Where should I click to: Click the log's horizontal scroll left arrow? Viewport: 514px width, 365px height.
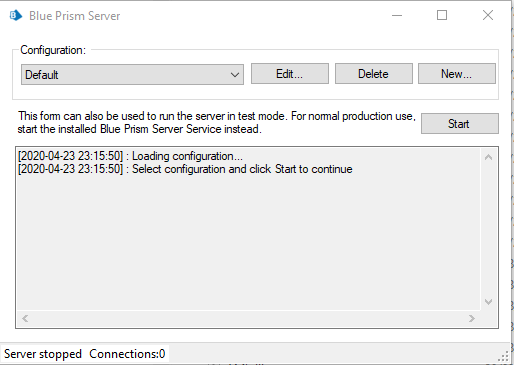[x=25, y=319]
